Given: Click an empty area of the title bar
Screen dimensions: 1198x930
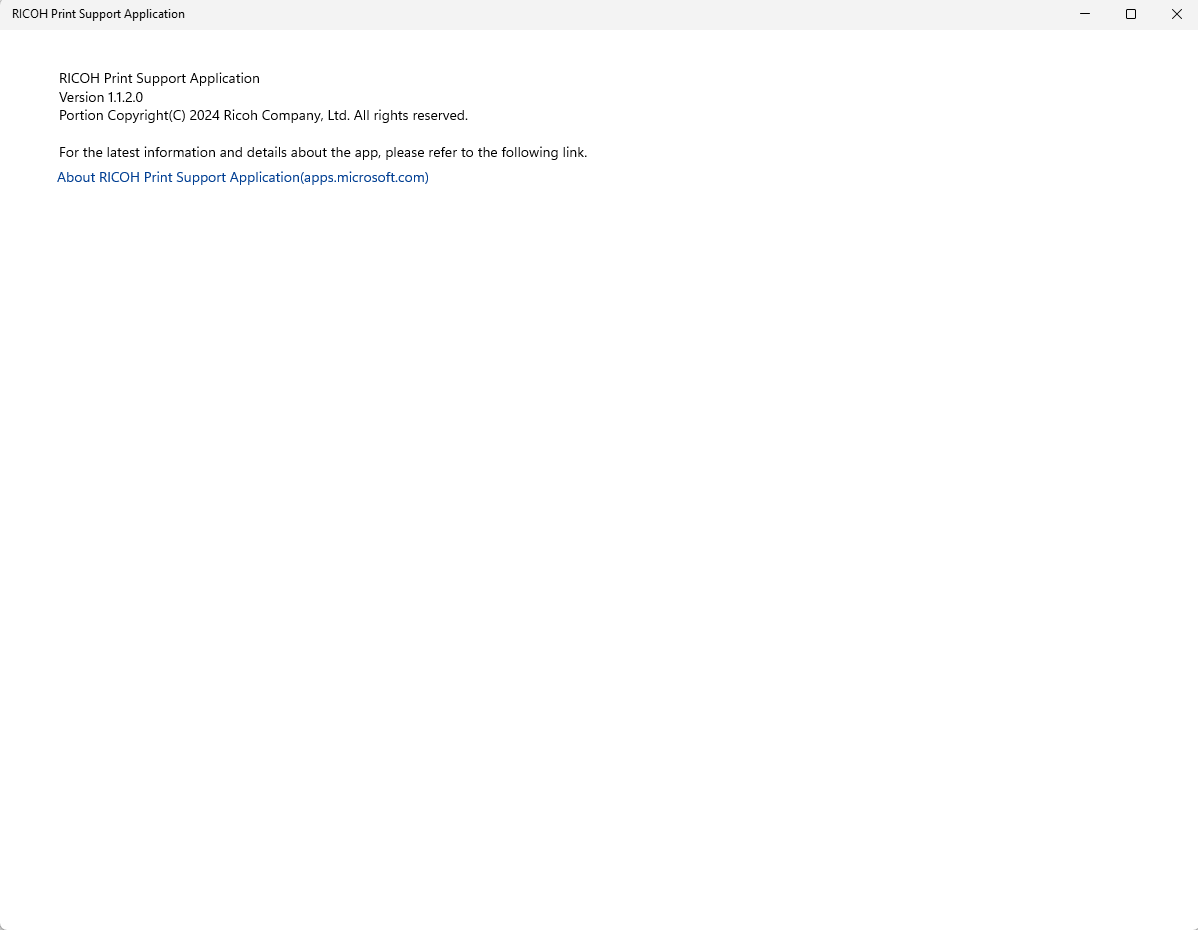Looking at the screenshot, I should point(600,14).
